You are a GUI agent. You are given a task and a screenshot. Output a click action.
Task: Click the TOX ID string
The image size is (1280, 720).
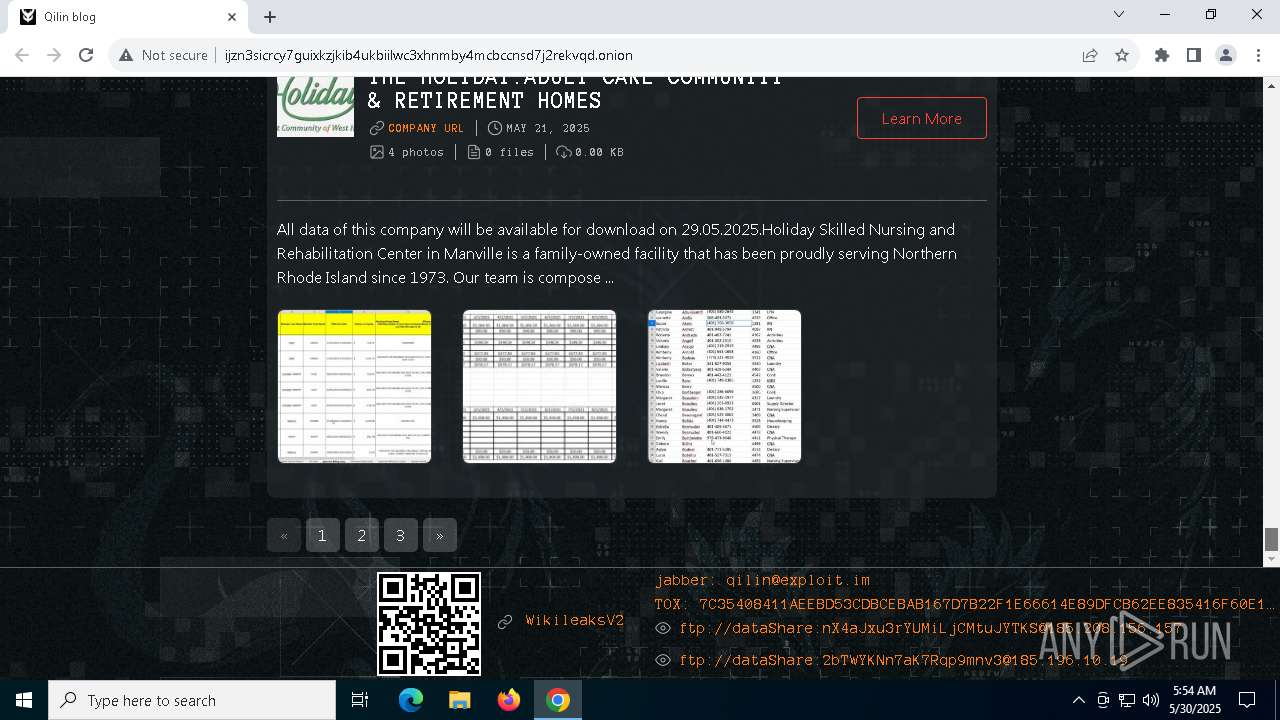pyautogui.click(x=964, y=604)
